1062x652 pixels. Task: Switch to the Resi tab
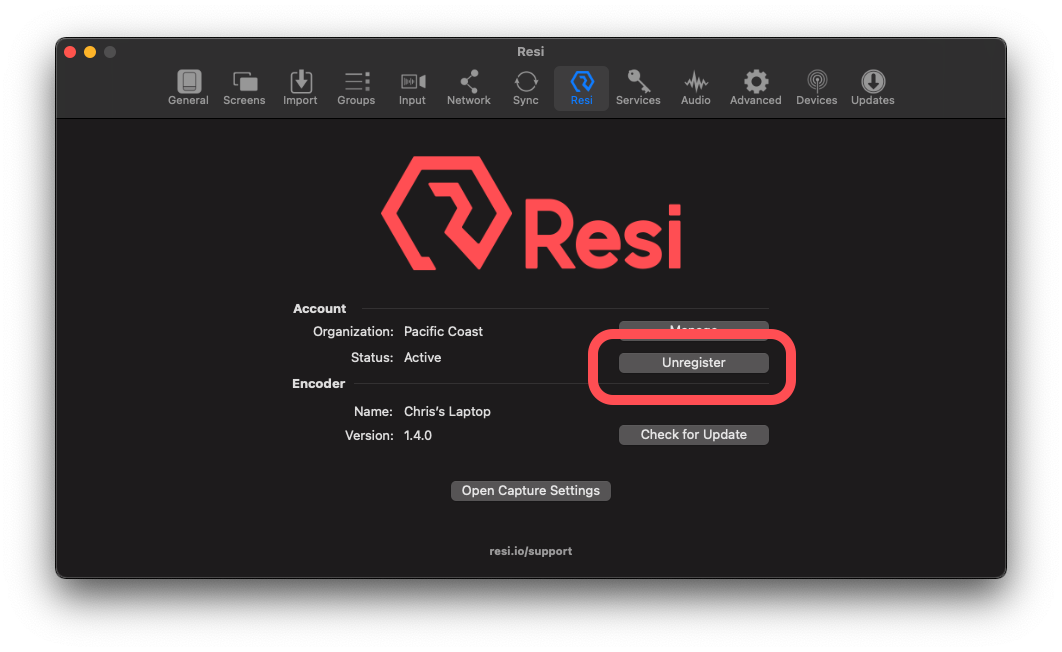tap(581, 87)
